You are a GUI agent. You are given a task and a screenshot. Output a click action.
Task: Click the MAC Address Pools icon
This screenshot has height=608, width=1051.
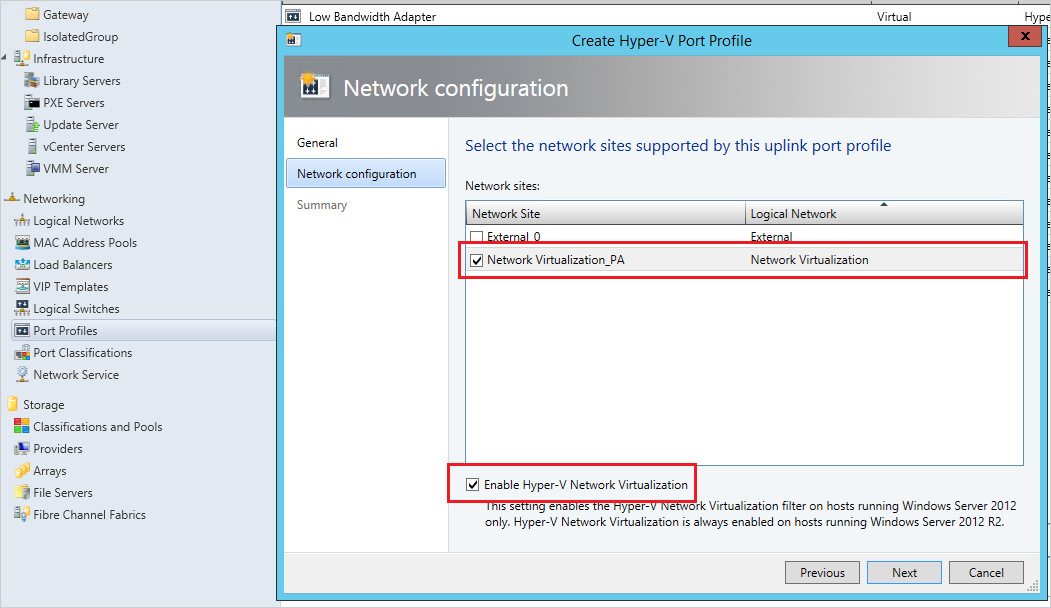point(22,243)
